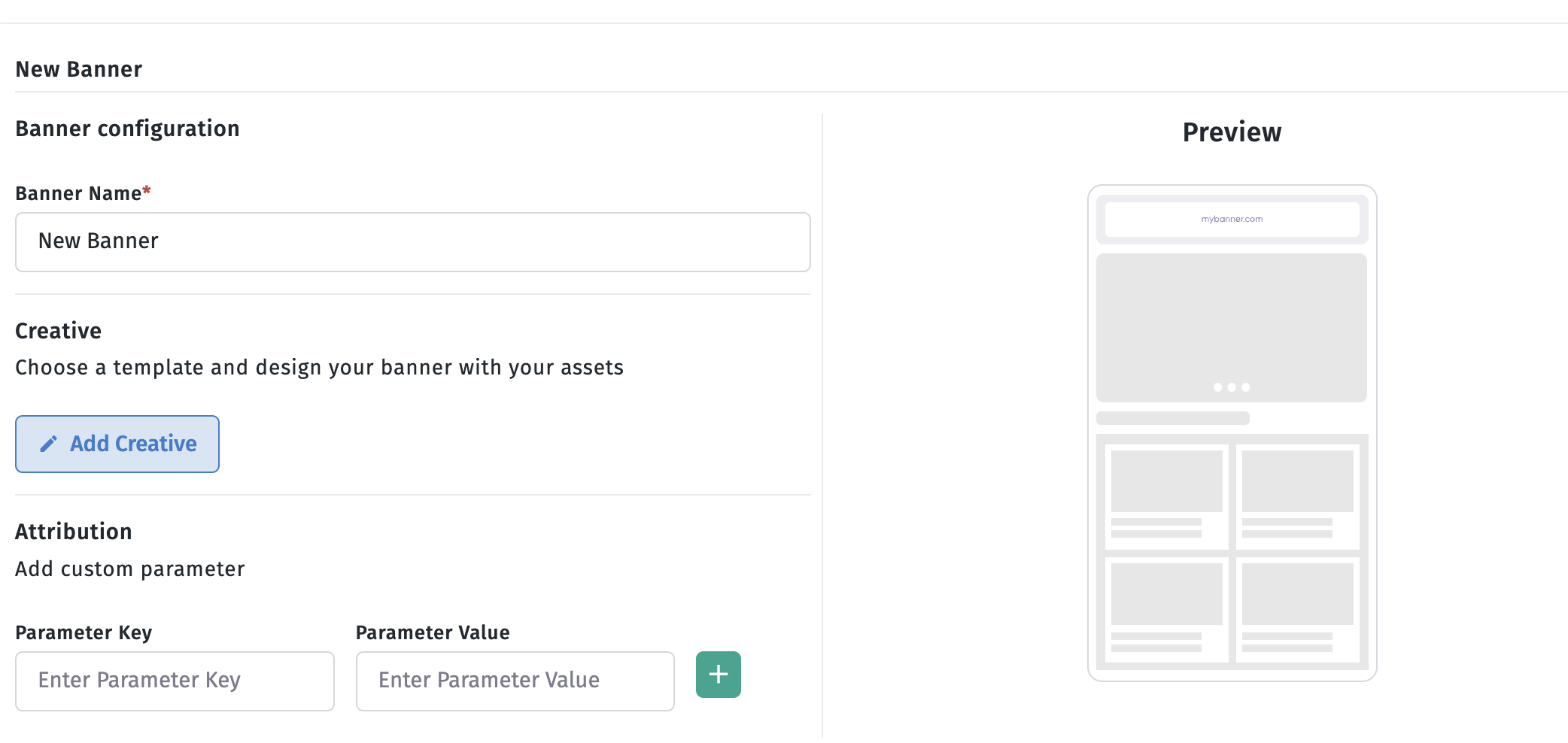The height and width of the screenshot is (743, 1568).
Task: Click the pencil icon on Add Creative
Action: [48, 444]
